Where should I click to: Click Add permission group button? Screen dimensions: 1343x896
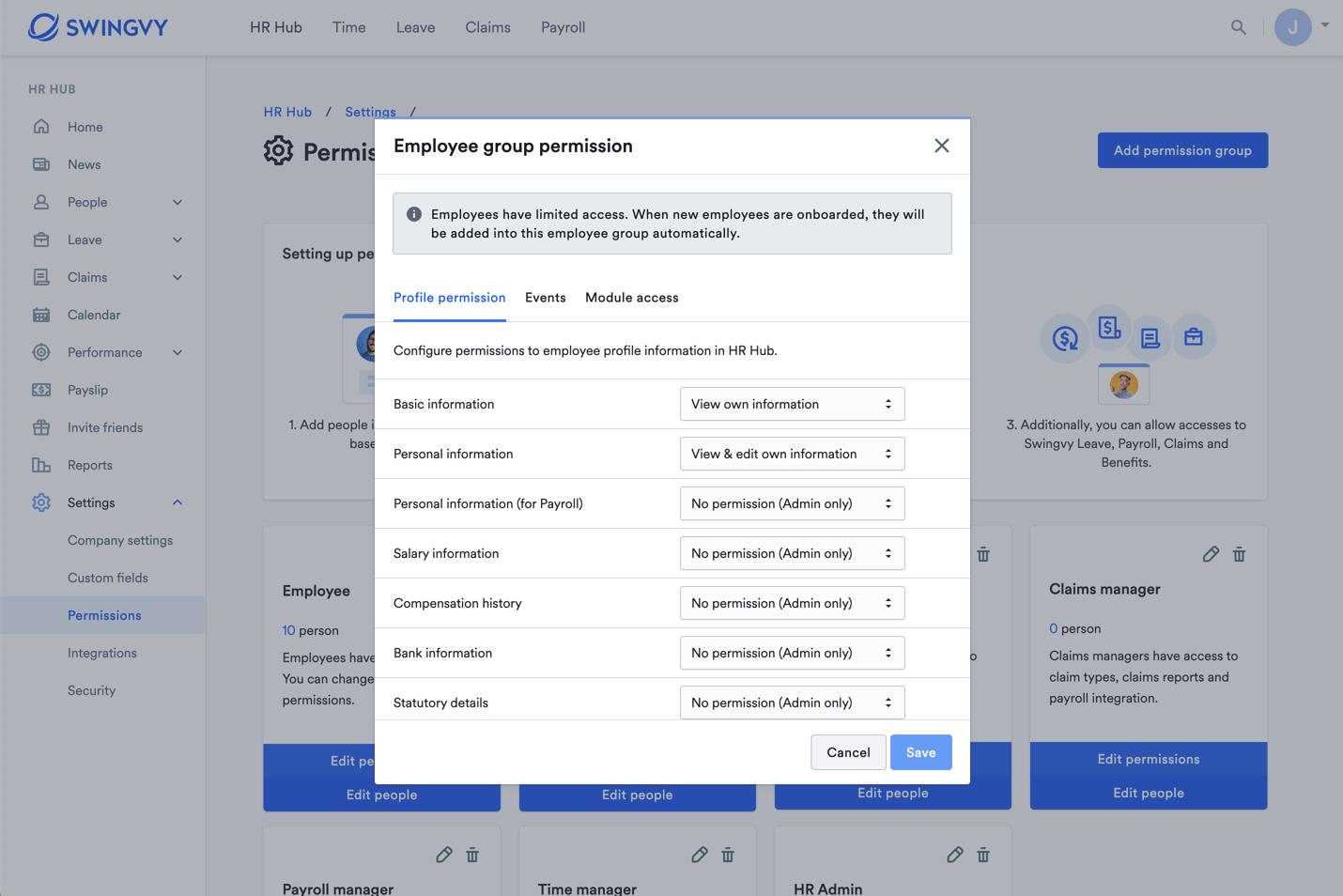point(1182,150)
